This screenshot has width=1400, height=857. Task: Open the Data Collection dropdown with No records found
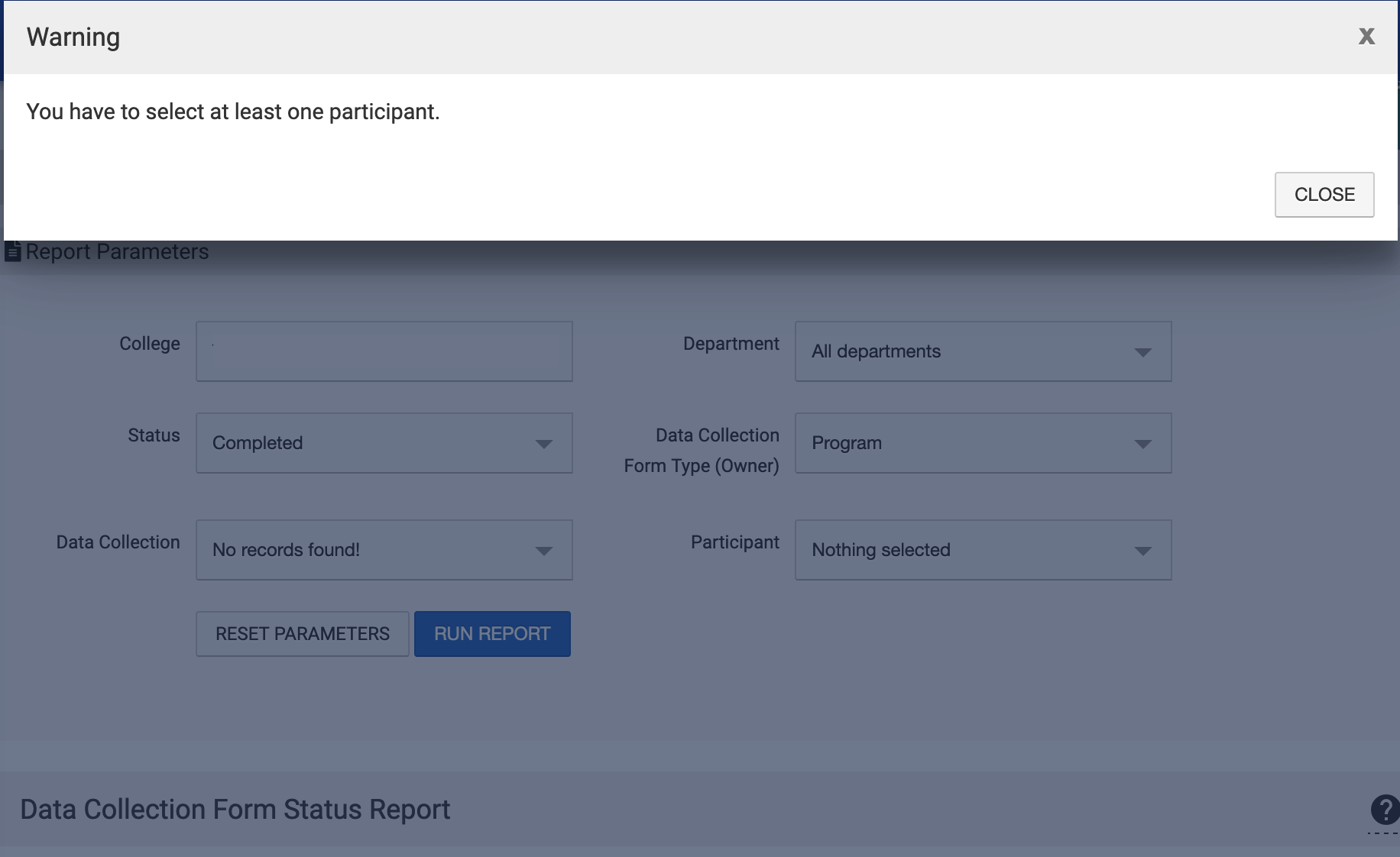384,550
